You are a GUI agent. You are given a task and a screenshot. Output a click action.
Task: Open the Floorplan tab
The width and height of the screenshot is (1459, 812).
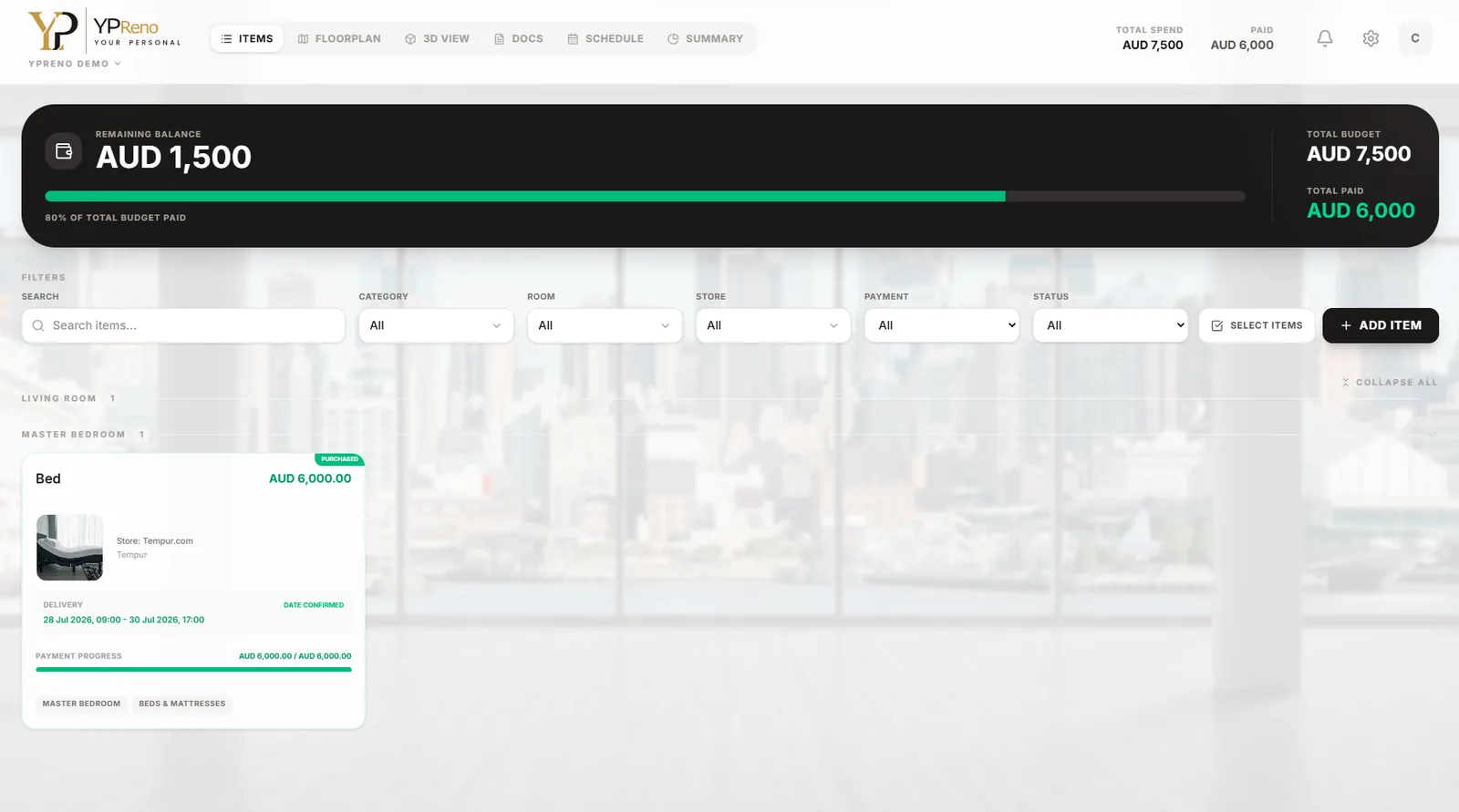(339, 38)
